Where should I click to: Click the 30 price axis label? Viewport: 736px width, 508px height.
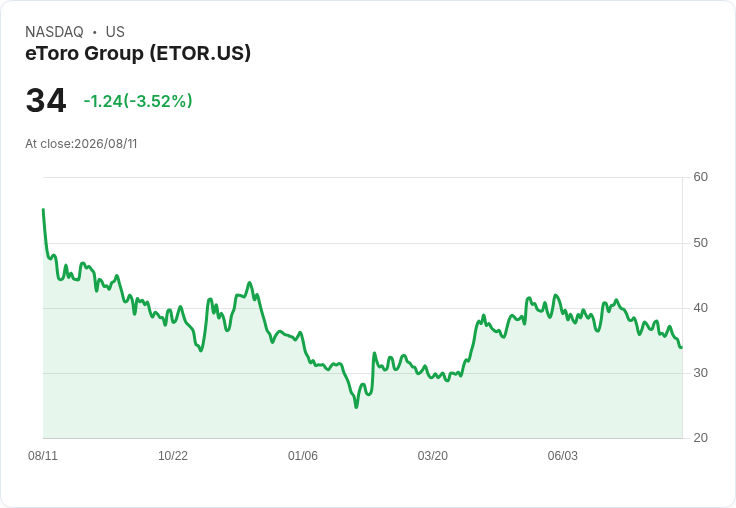700,373
